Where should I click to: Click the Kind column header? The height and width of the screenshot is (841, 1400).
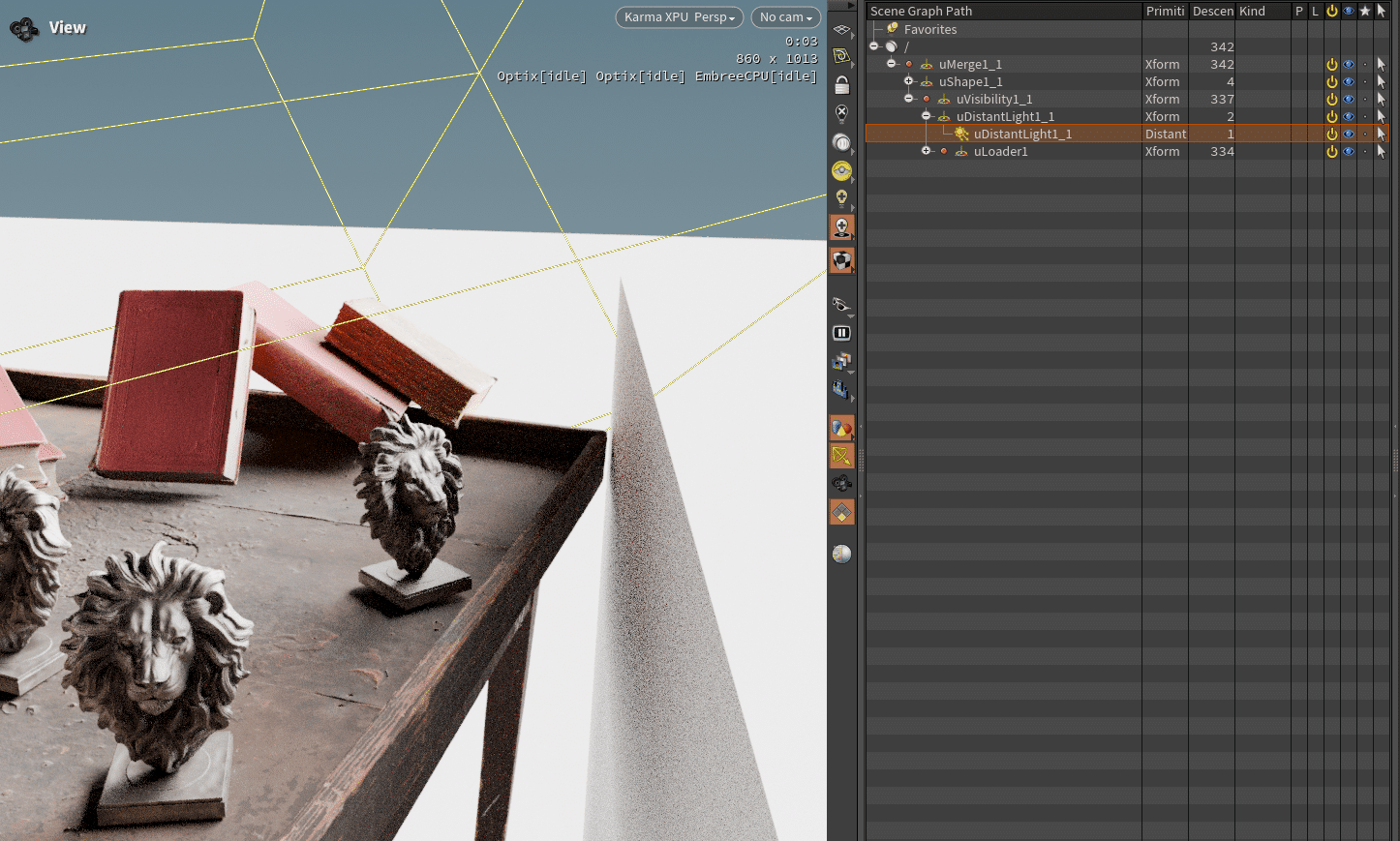coord(1252,11)
